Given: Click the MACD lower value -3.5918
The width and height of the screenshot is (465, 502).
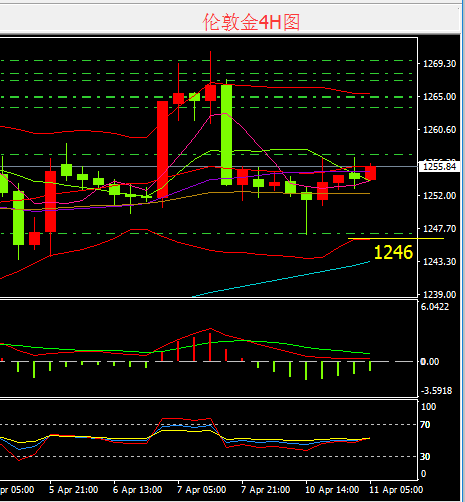Looking at the screenshot, I should [437, 390].
